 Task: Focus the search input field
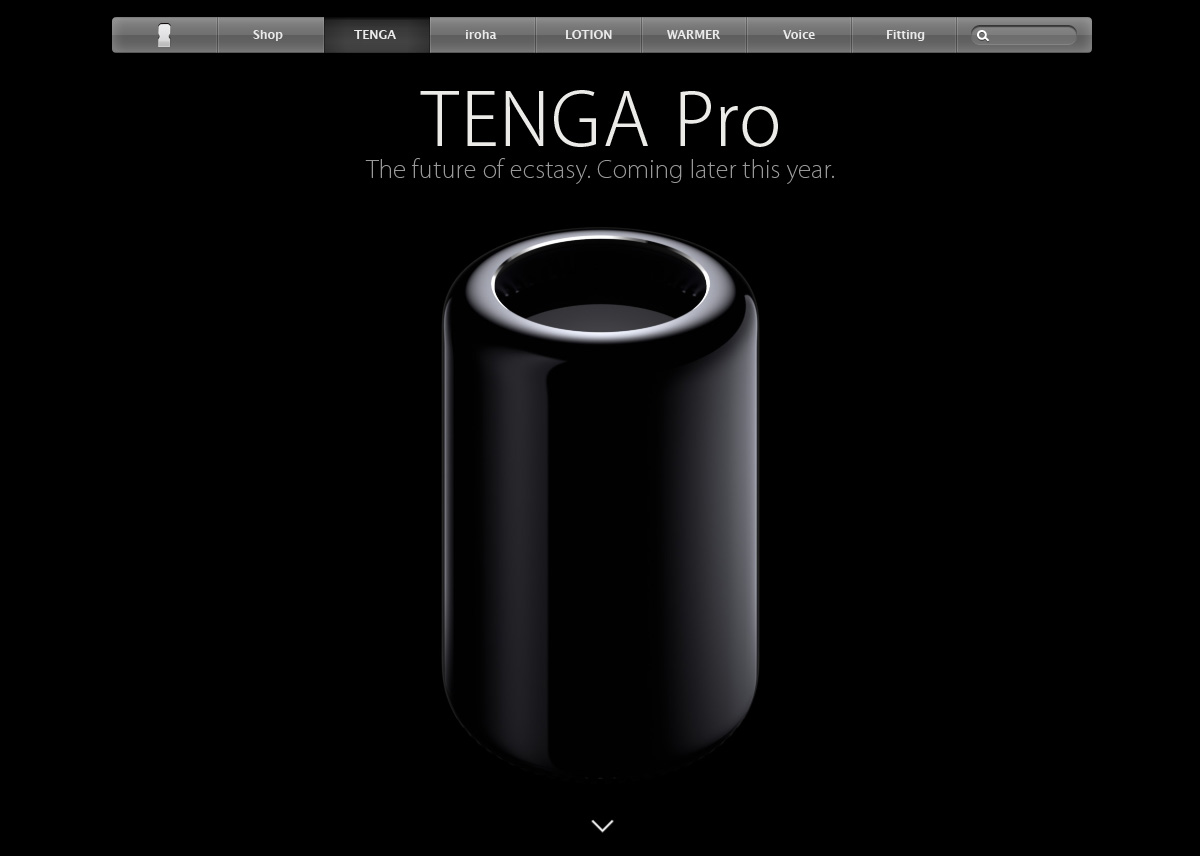click(x=1025, y=35)
